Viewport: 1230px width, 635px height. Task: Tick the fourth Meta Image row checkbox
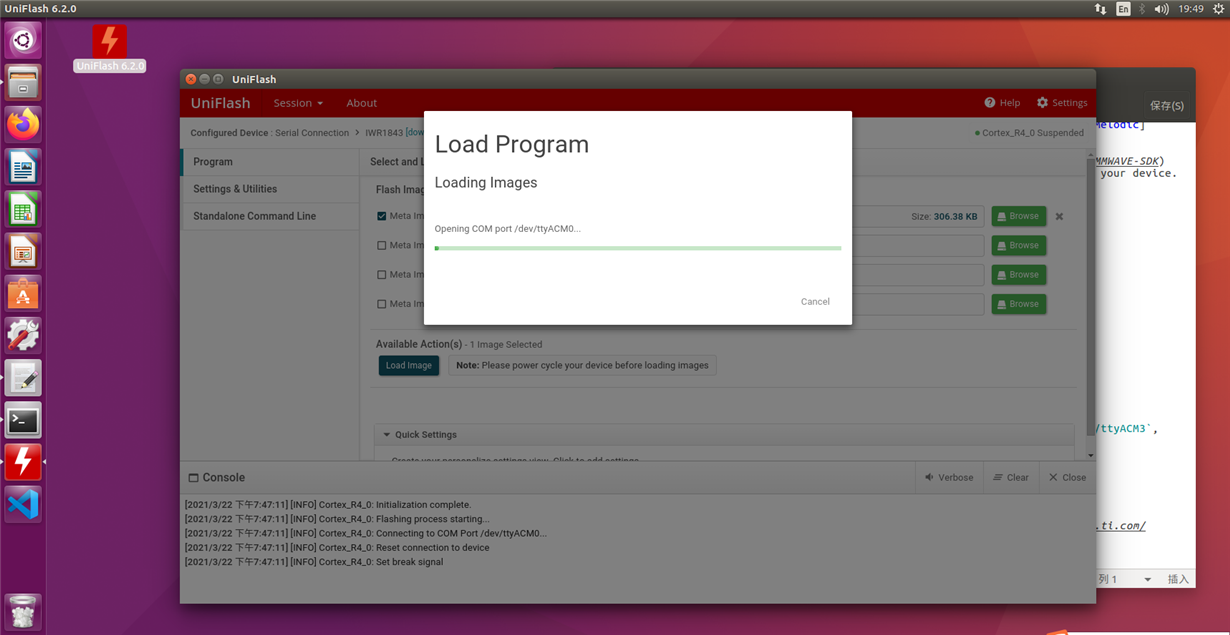tap(382, 304)
